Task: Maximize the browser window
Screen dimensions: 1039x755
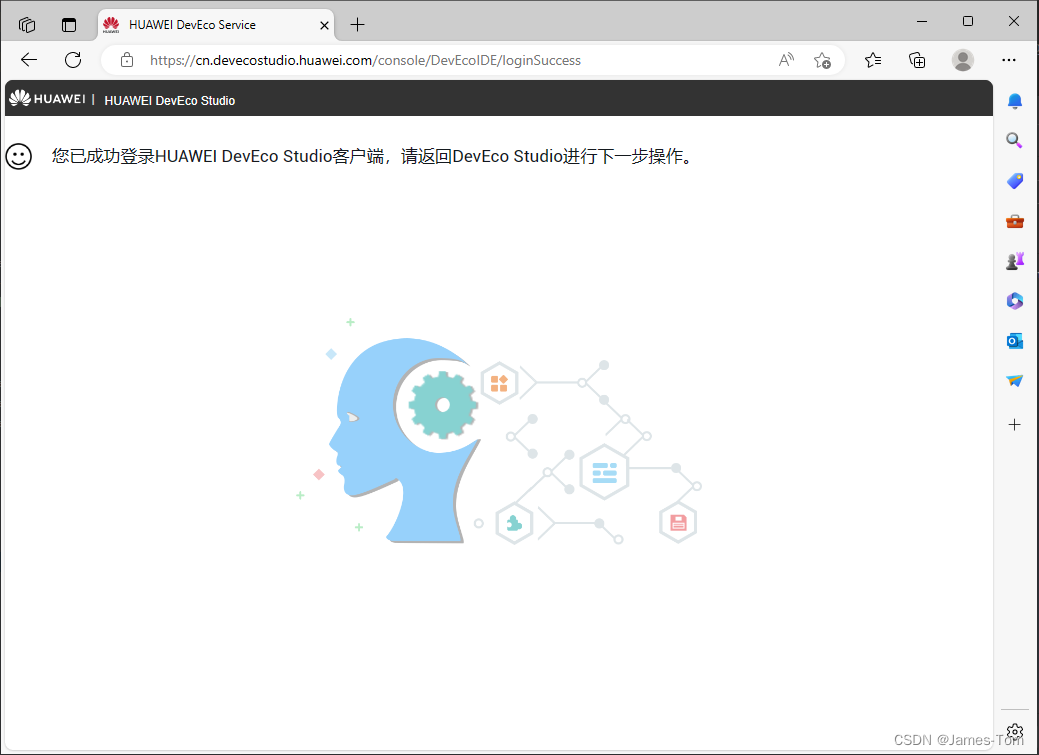Action: tap(967, 21)
